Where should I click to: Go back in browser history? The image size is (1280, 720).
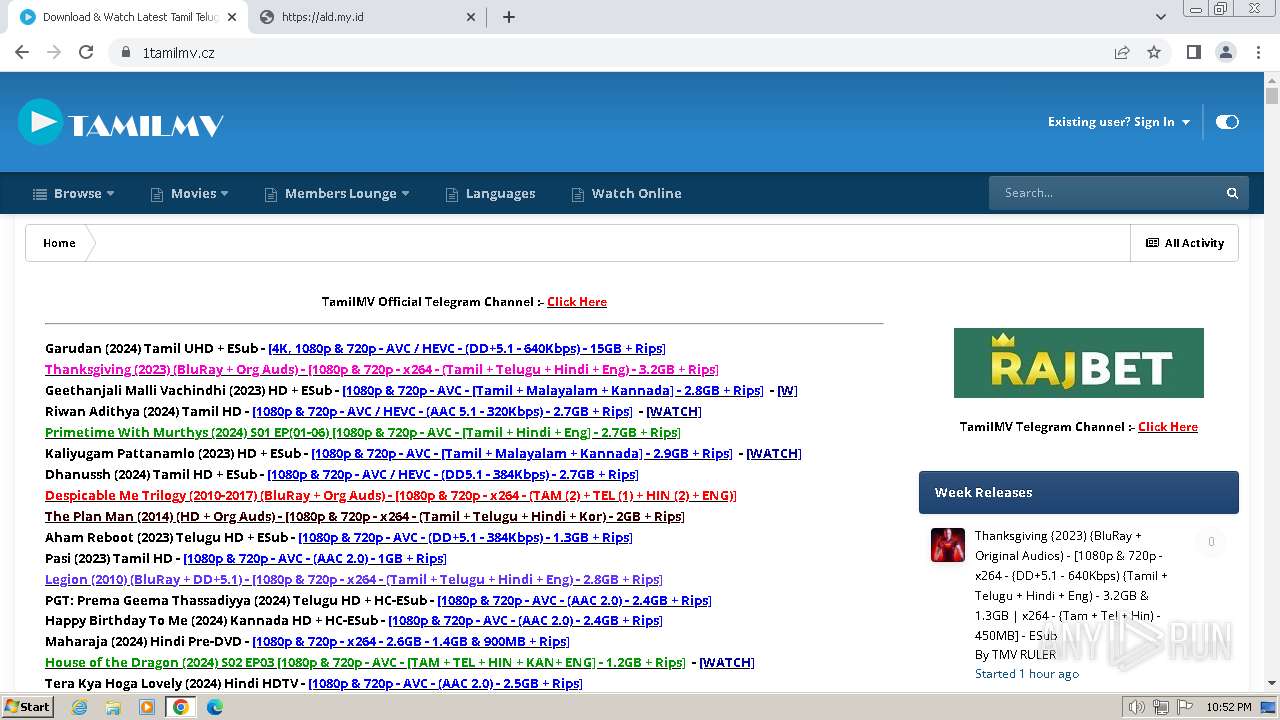(x=22, y=52)
